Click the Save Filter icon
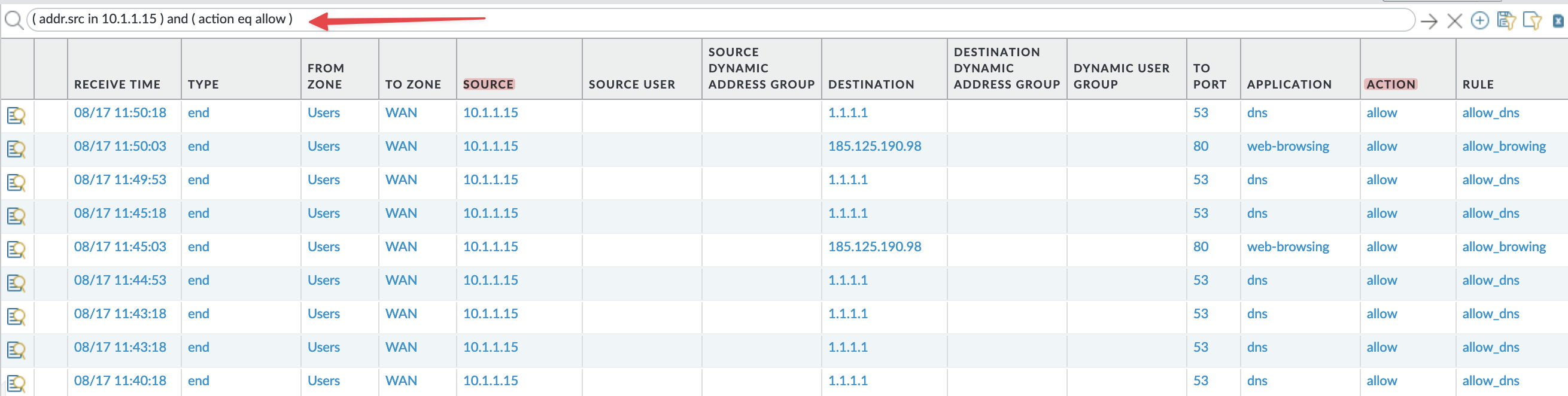 click(x=1506, y=21)
